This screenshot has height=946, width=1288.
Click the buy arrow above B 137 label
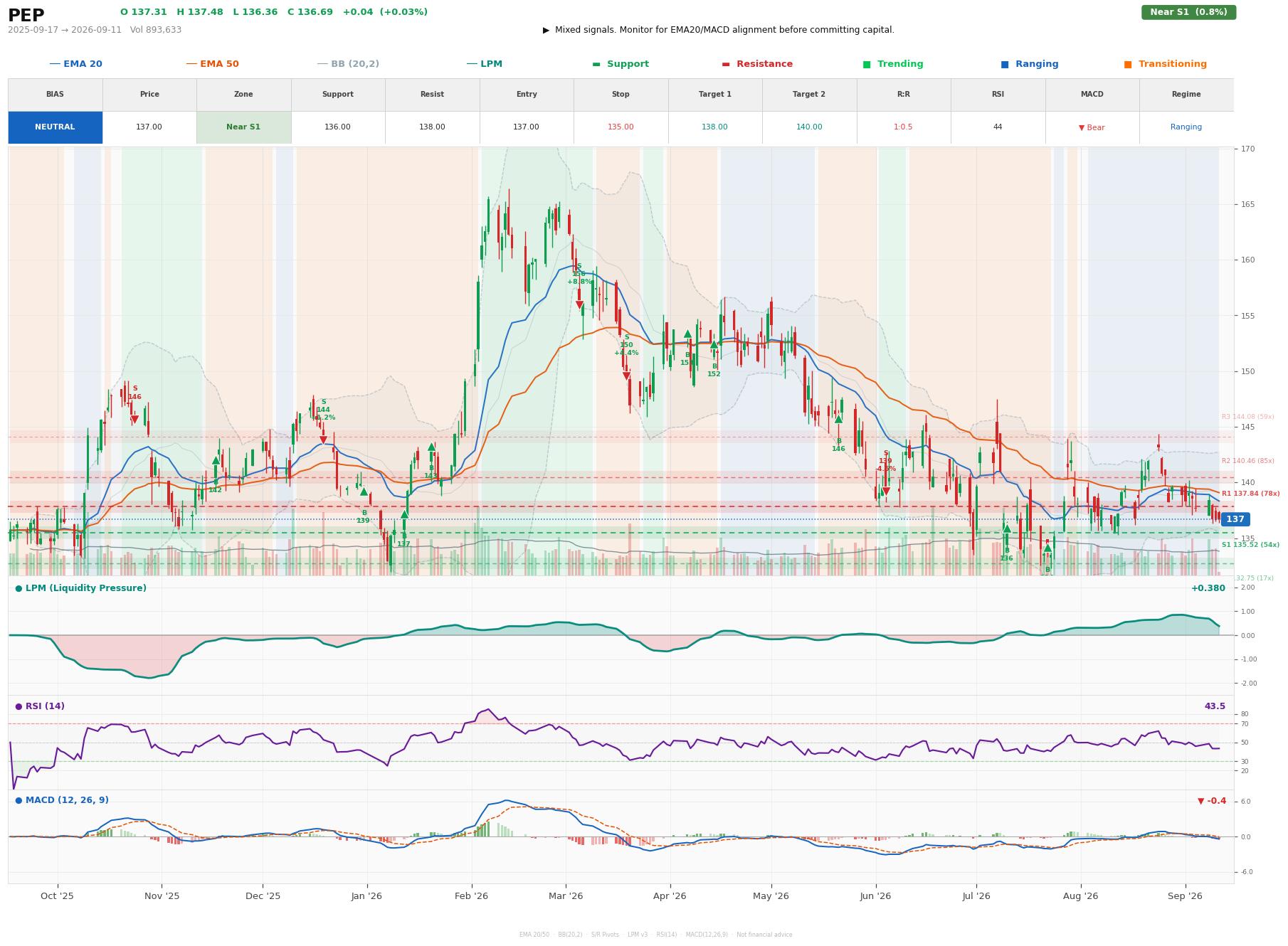(x=404, y=514)
